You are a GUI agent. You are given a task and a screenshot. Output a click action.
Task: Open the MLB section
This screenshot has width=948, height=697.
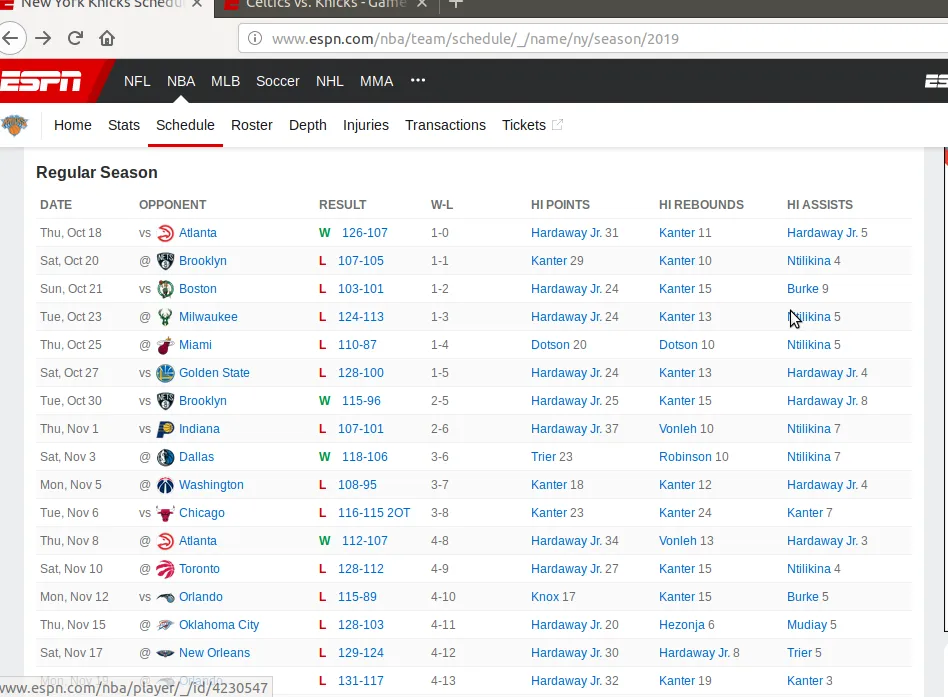coord(226,81)
